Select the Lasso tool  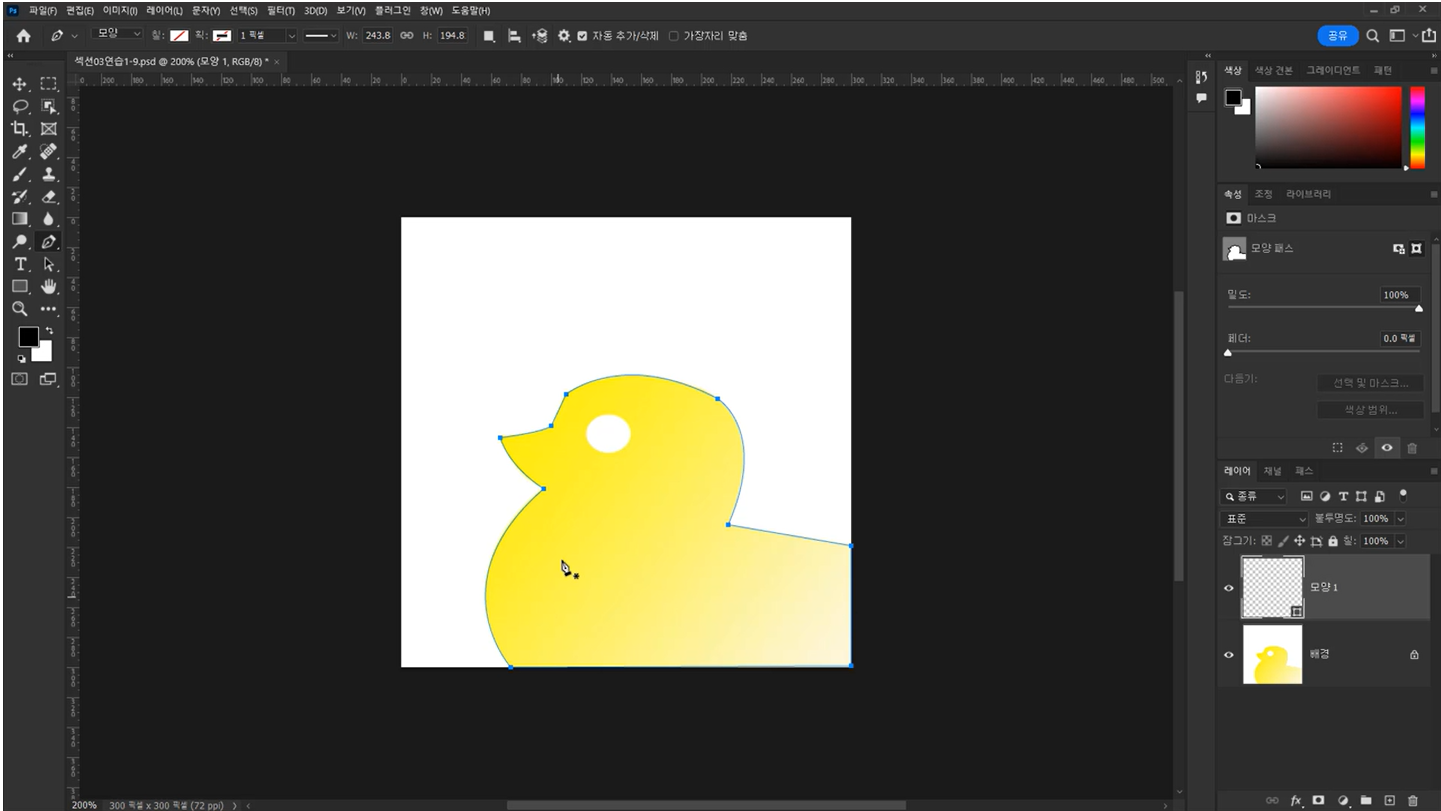point(20,107)
